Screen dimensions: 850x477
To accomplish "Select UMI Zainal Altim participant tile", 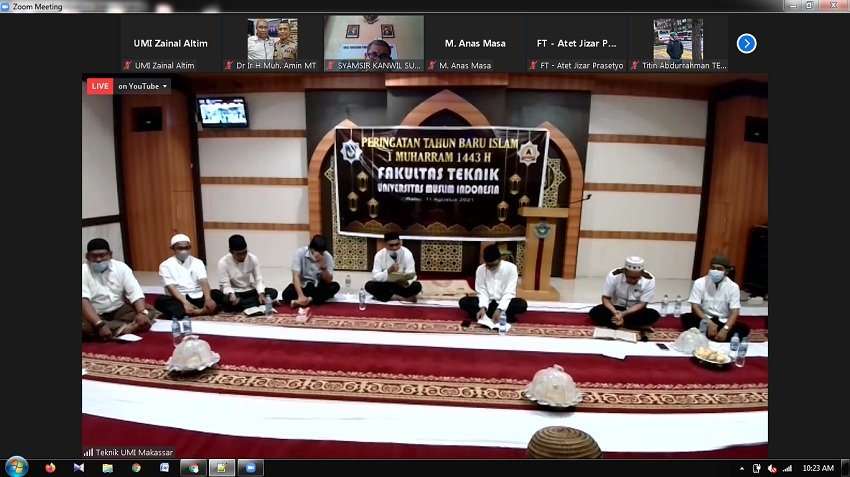I will tap(170, 43).
